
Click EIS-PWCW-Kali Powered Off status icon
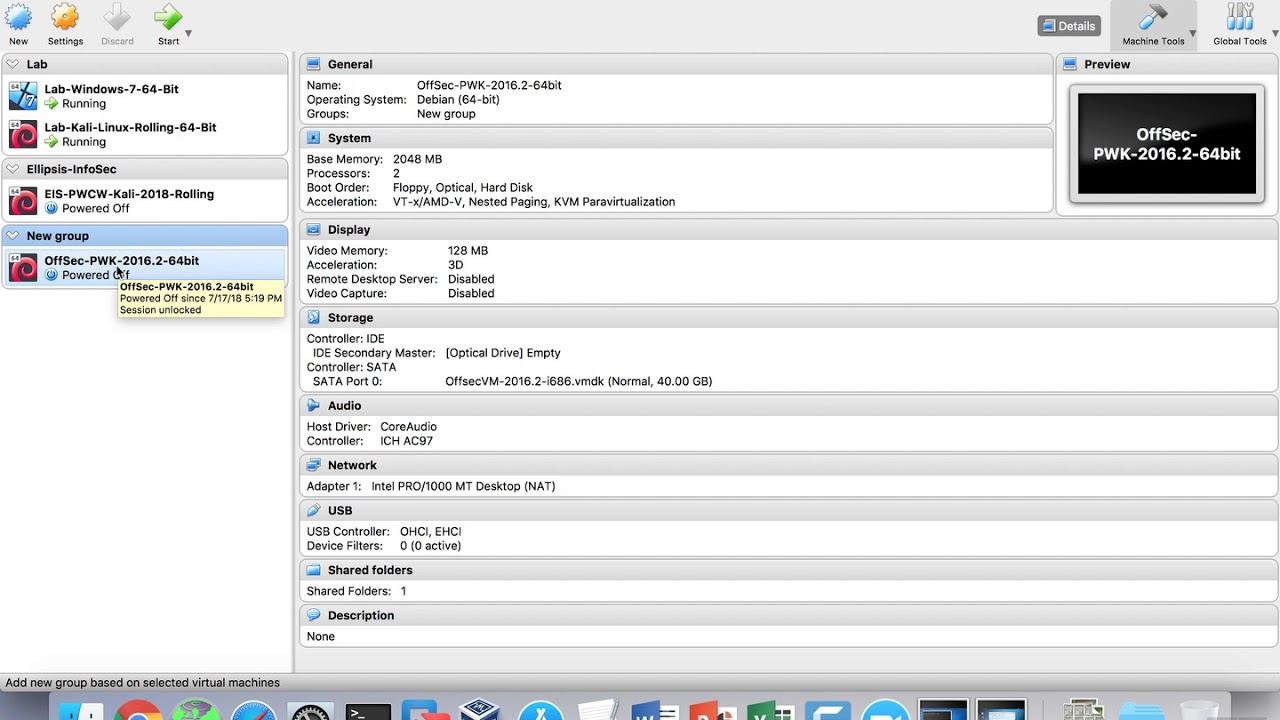click(51, 209)
